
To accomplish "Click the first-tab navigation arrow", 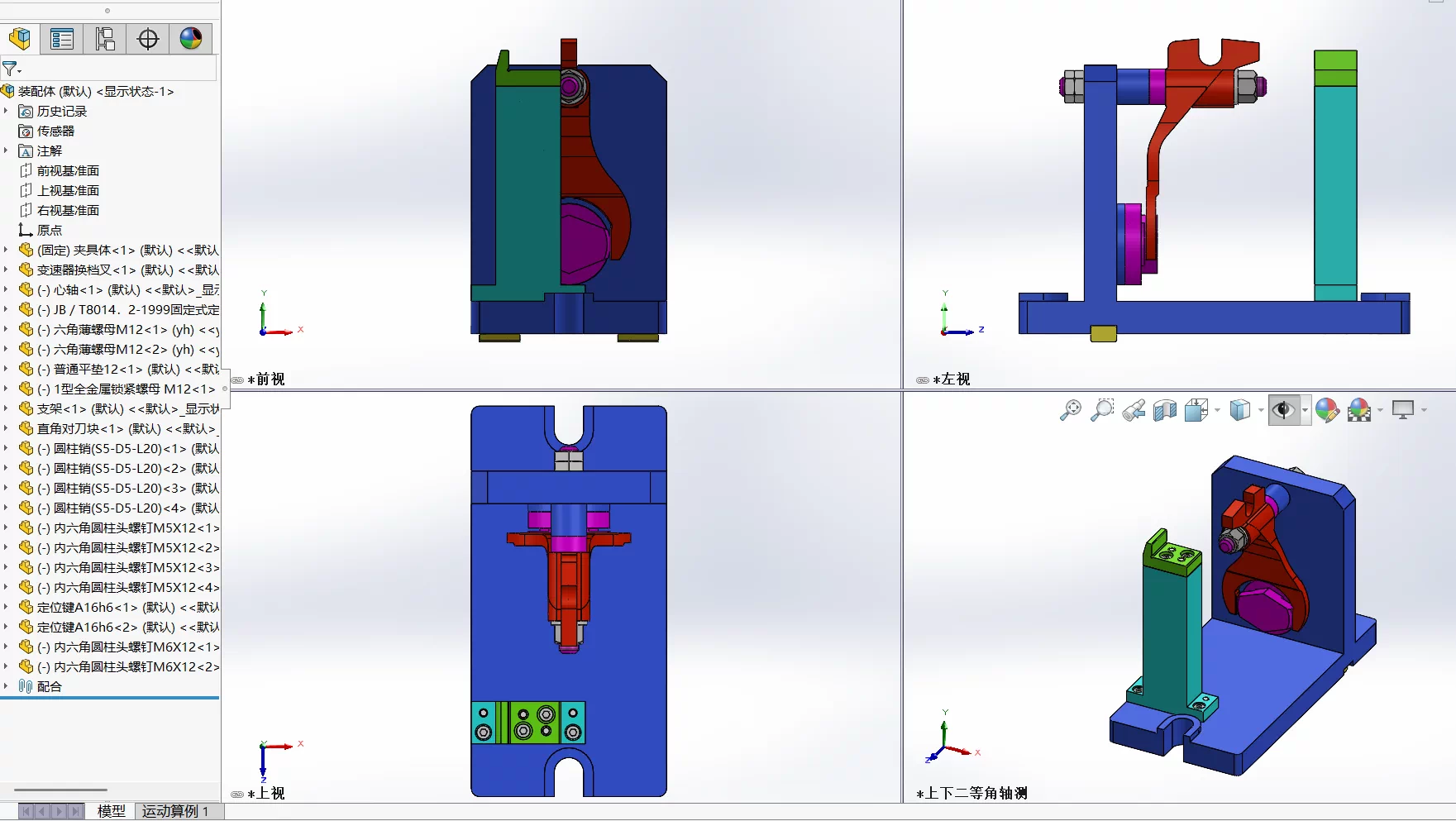I will 26,812.
